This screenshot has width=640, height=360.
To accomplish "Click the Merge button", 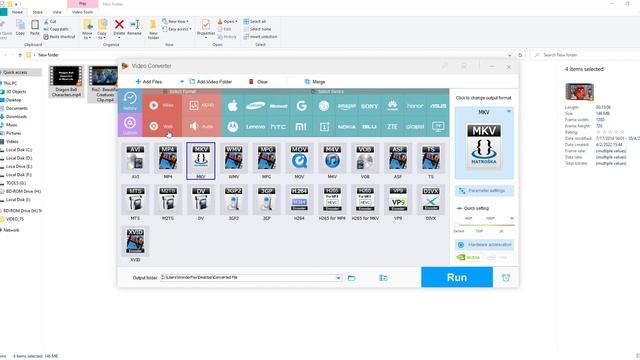I will point(315,82).
